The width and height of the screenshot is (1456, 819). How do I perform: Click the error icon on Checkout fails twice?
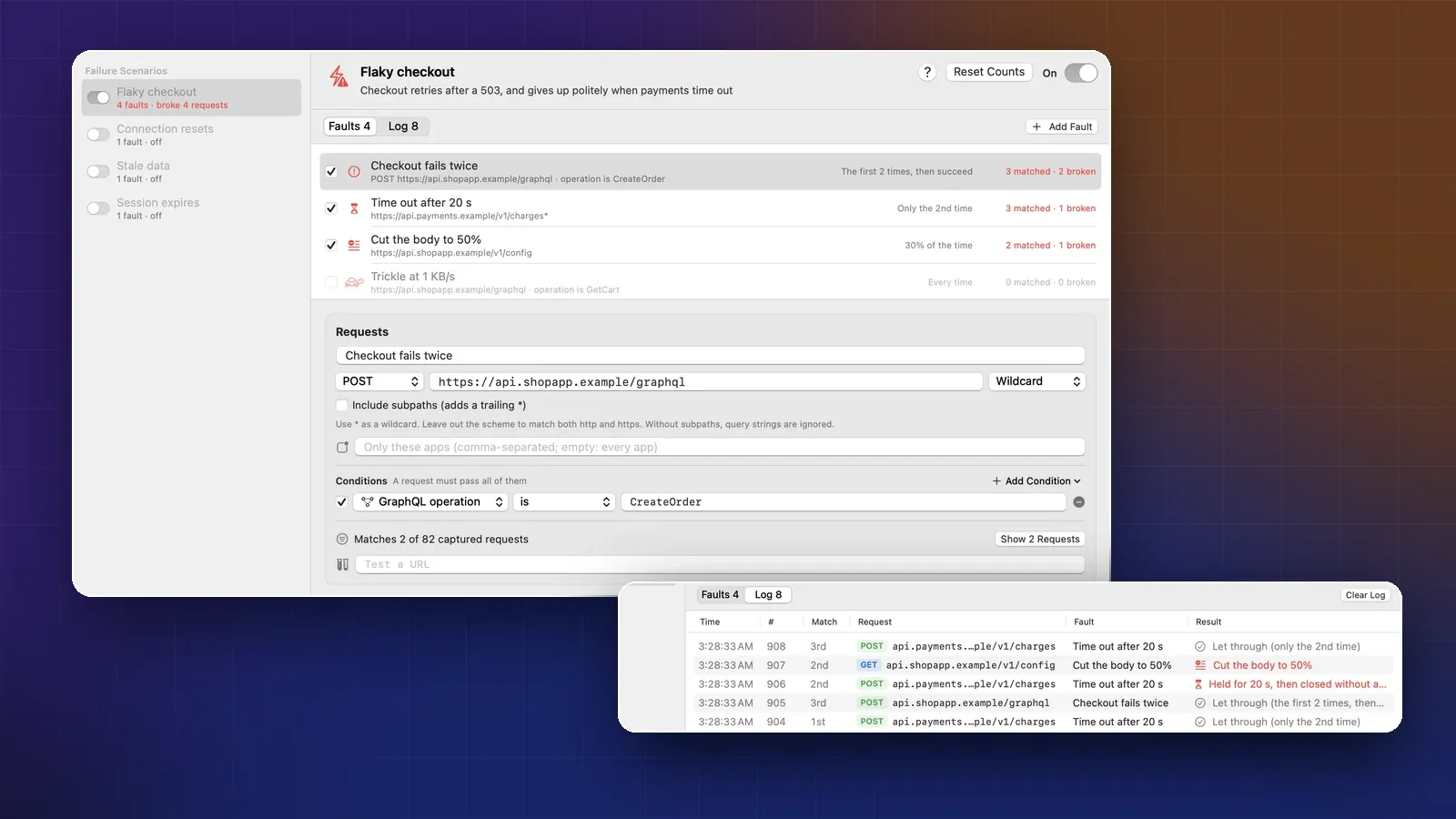click(x=354, y=171)
